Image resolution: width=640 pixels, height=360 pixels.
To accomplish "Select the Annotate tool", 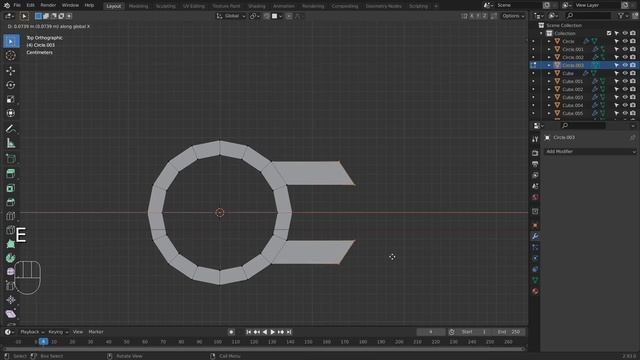I will [11, 129].
